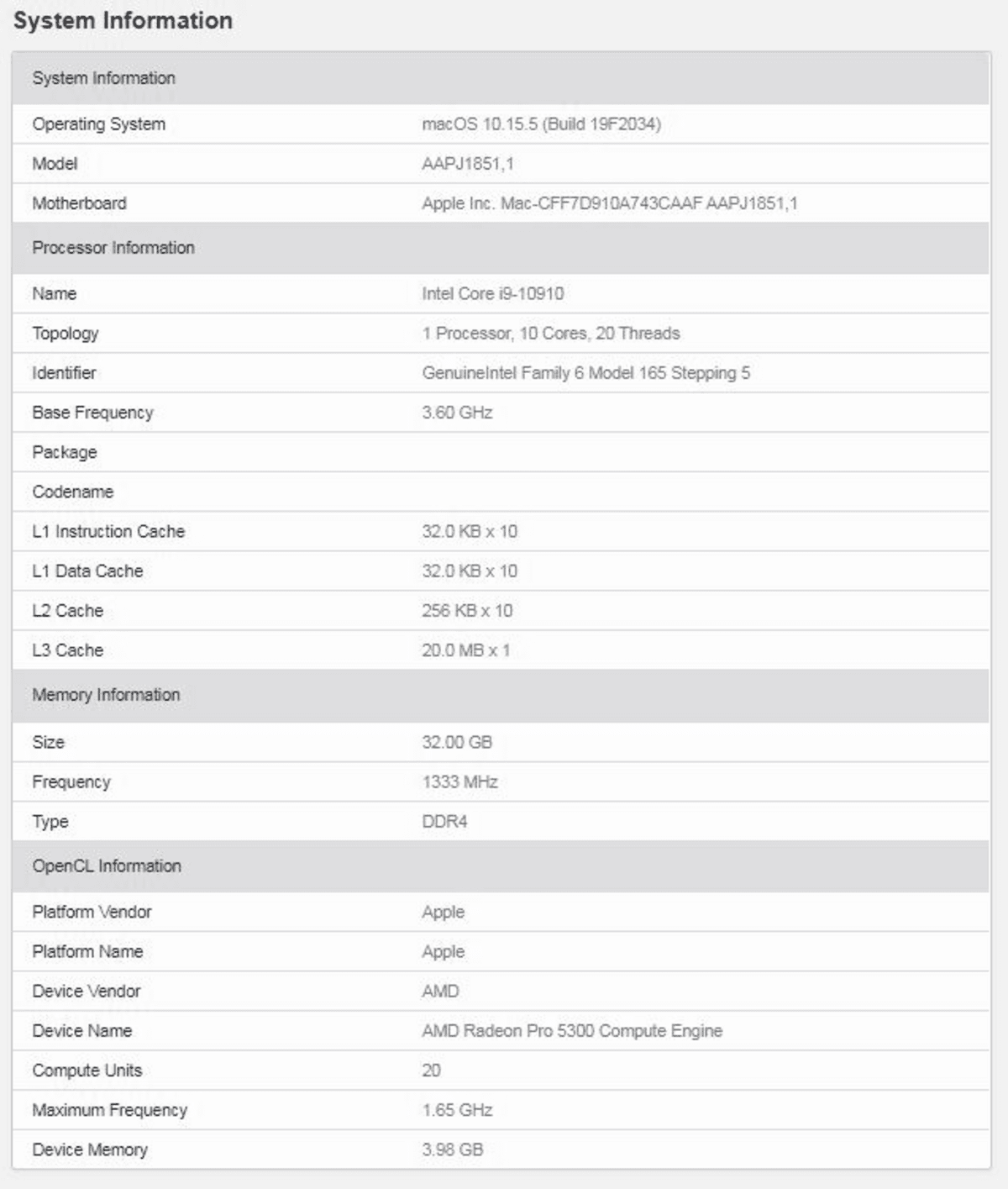
Task: Click the Topology cores and threads value
Action: [551, 334]
